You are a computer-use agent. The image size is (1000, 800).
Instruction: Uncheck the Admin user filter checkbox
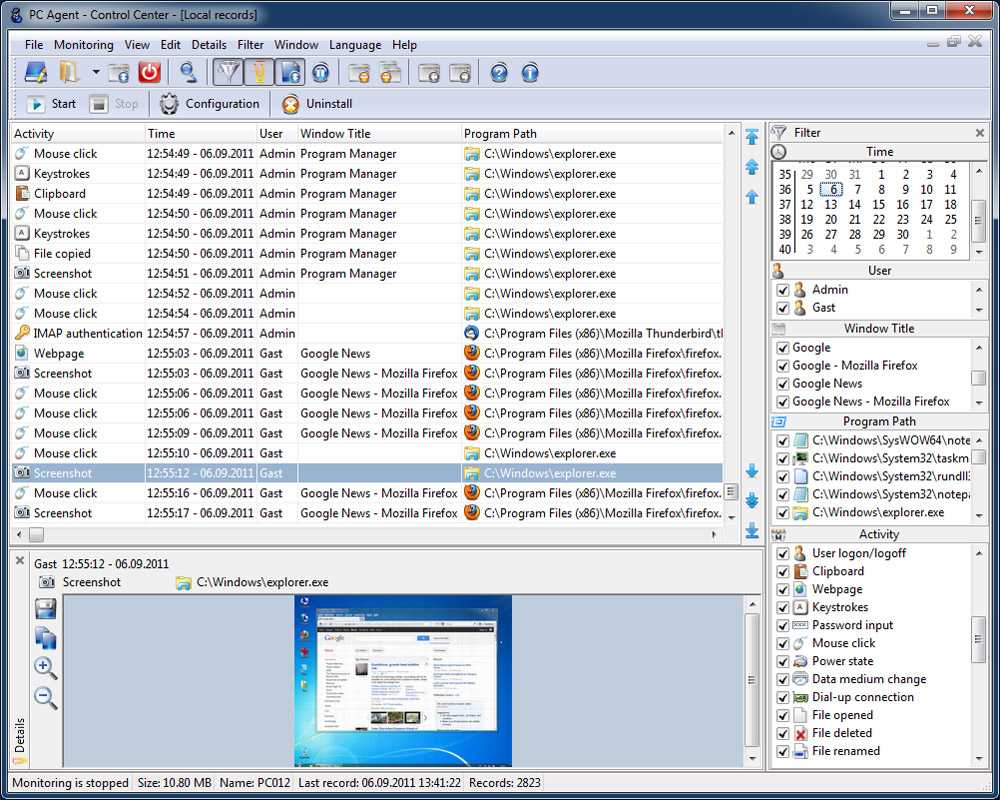(x=783, y=290)
